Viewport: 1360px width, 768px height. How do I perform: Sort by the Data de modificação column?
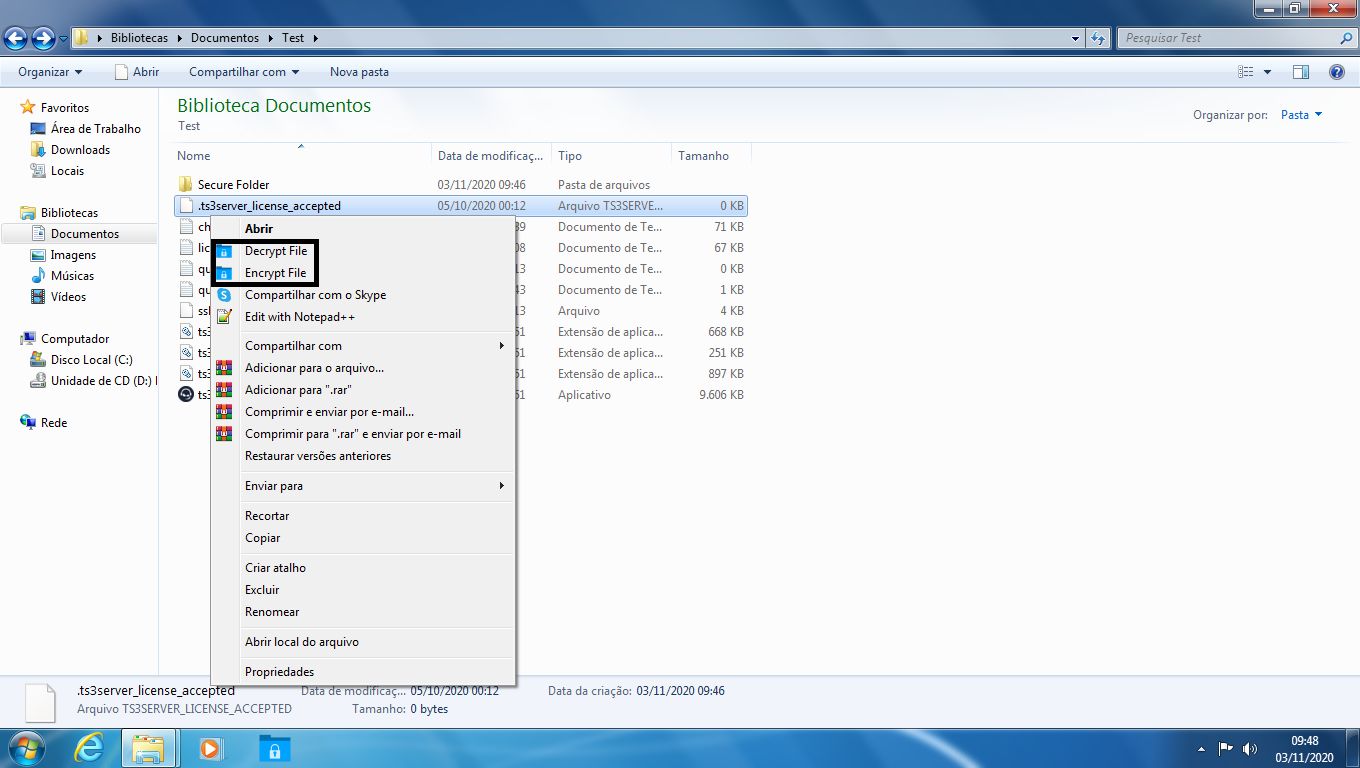pyautogui.click(x=492, y=156)
